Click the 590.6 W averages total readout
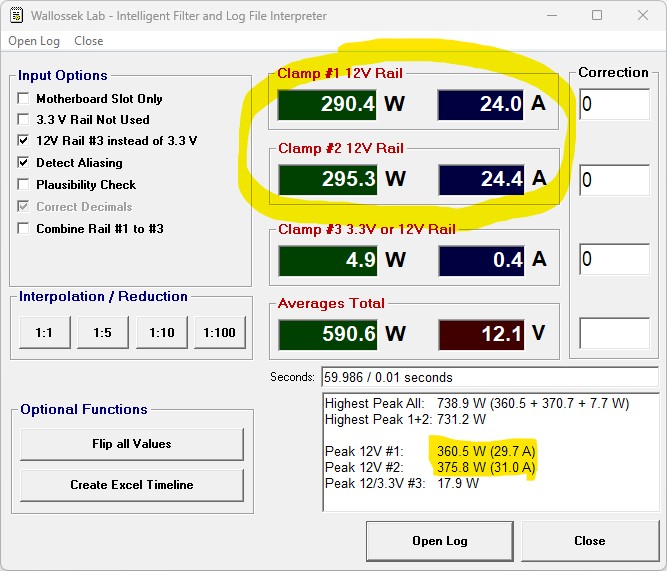This screenshot has width=667, height=571. click(328, 334)
